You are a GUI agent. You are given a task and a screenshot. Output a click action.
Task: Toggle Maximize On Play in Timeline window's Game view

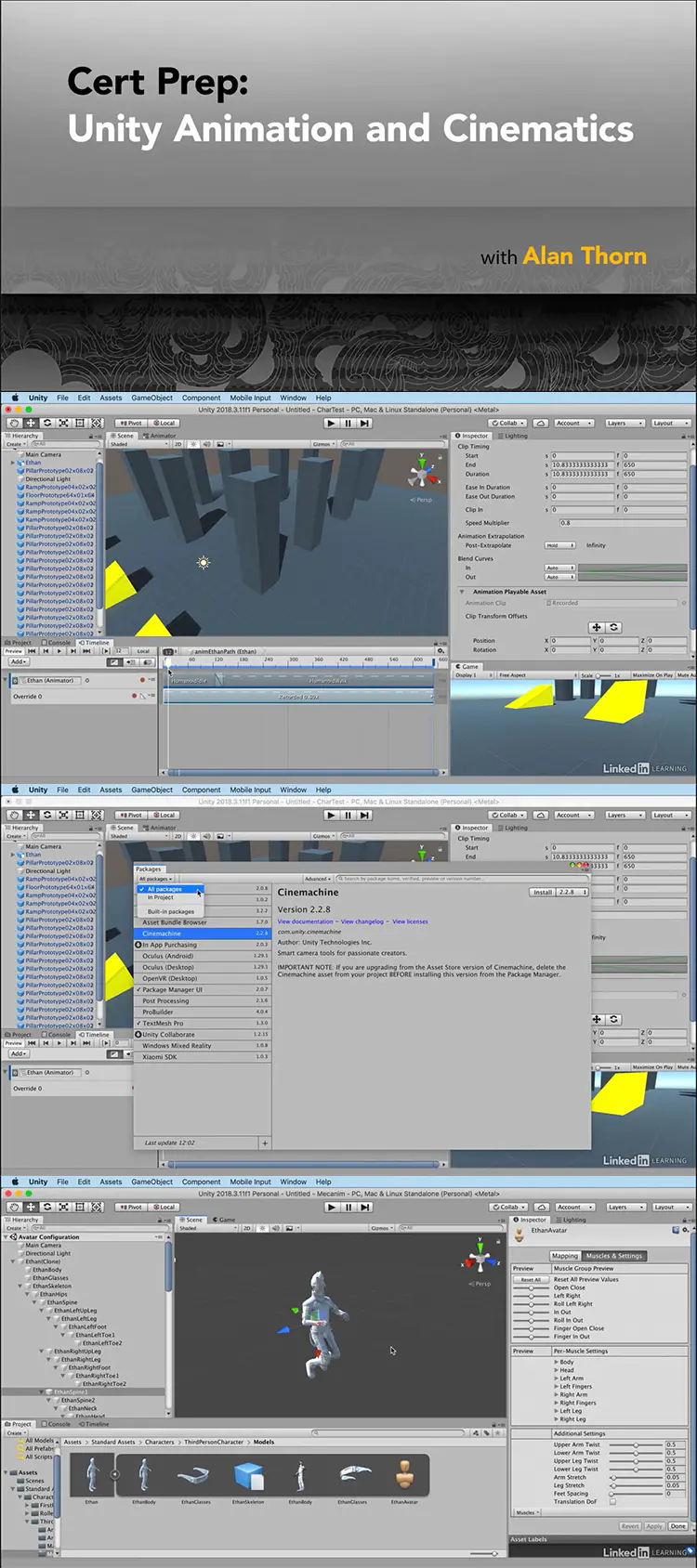coord(651,675)
